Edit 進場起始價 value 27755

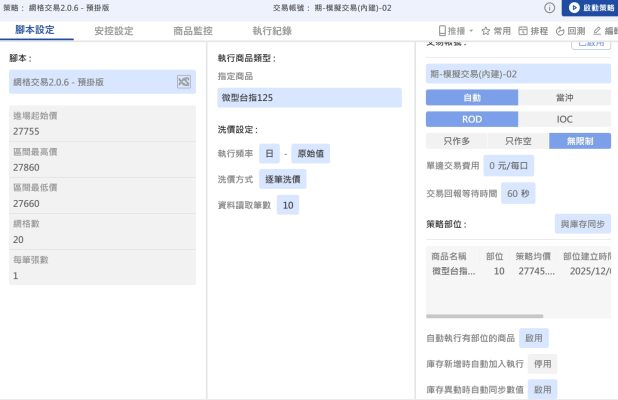click(102, 123)
